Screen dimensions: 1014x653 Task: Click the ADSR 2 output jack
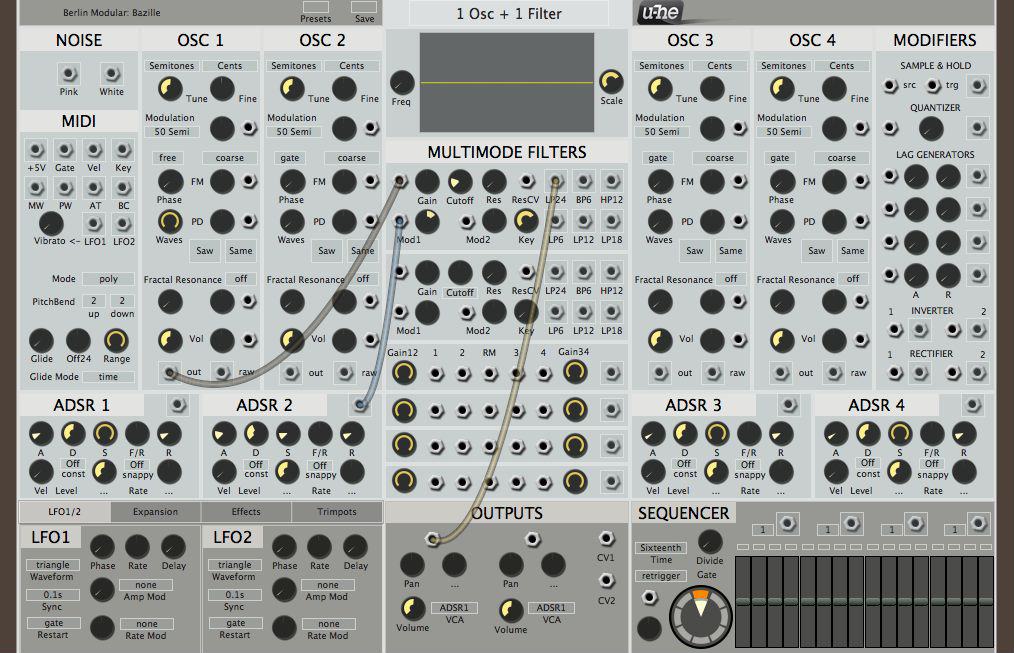click(x=360, y=405)
